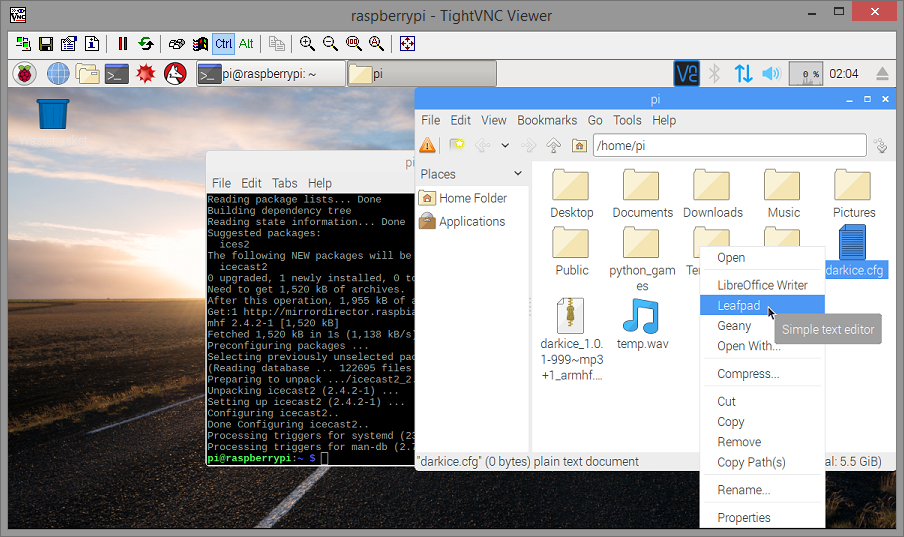Open View menu in file manager
Screen dimensions: 904x537
coord(494,121)
